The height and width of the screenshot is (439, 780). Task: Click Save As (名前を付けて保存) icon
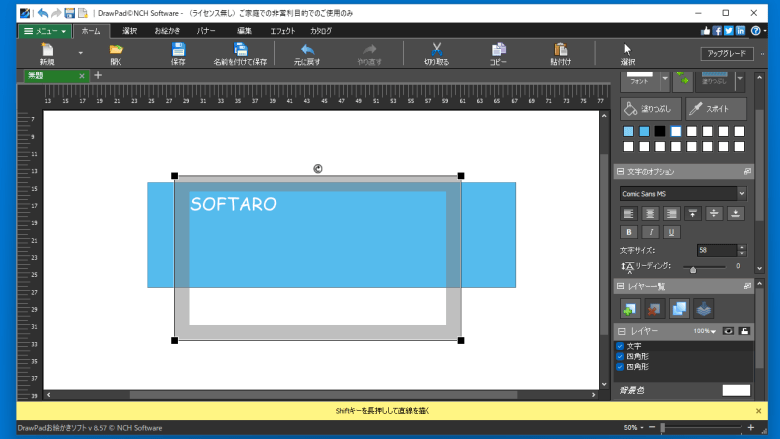pyautogui.click(x=241, y=49)
